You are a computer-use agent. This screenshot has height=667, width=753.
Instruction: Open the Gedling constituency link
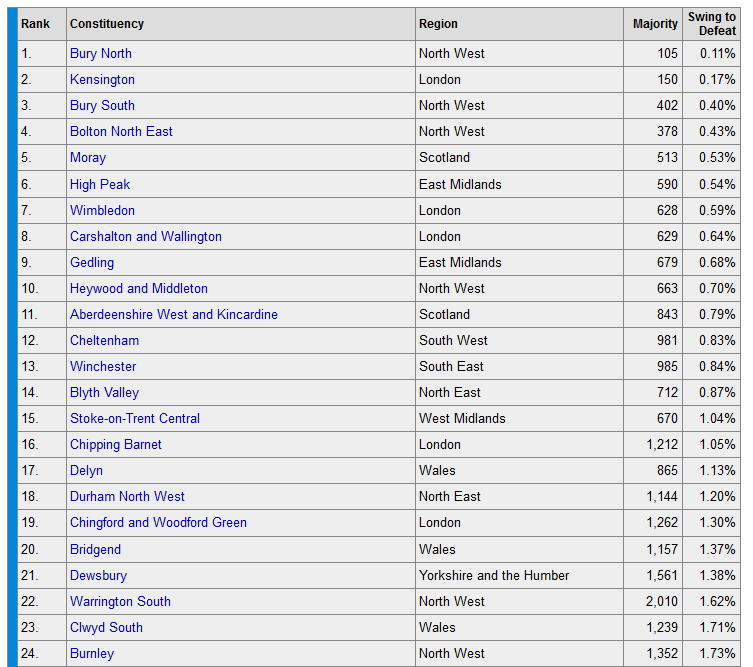coord(92,262)
